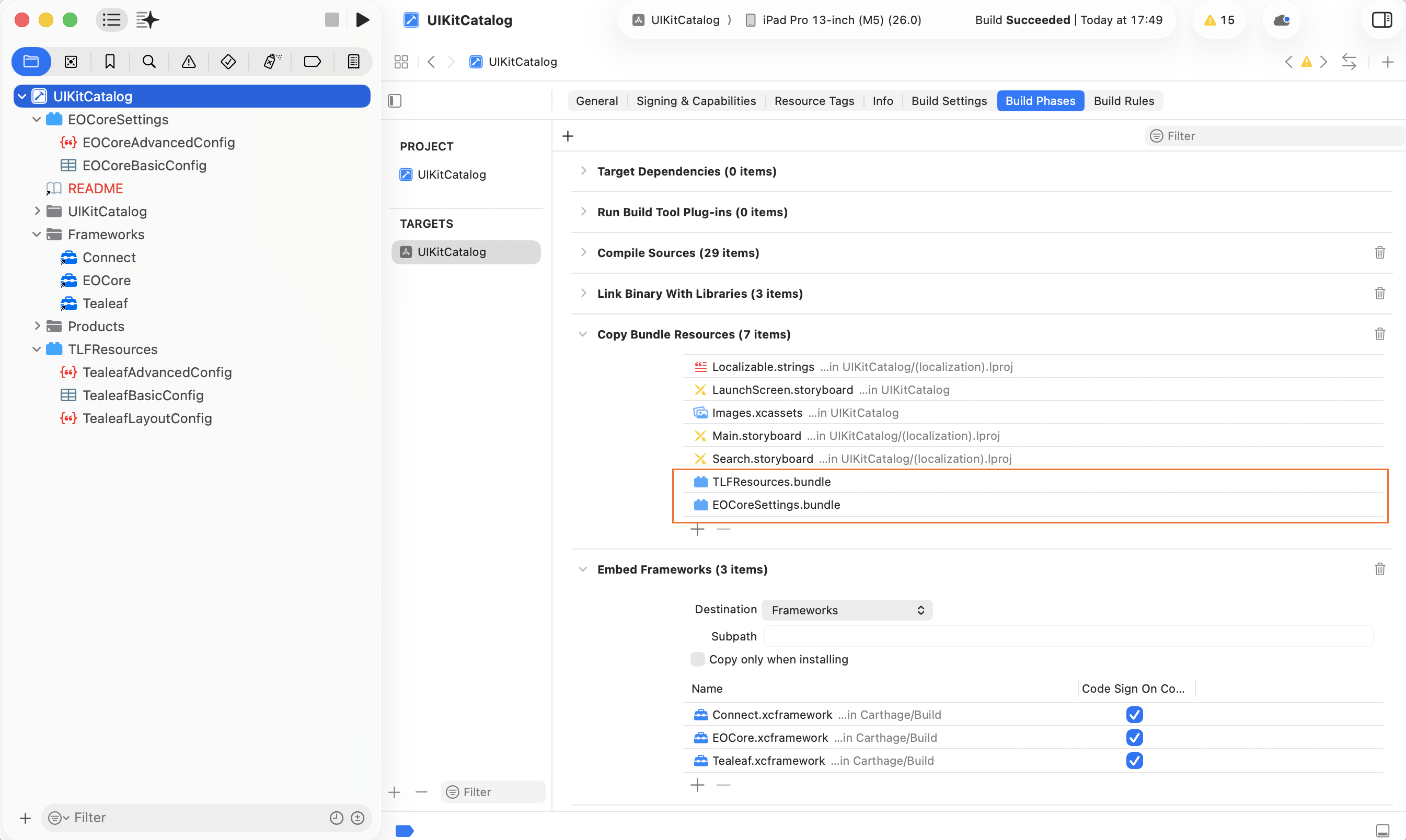1406x840 pixels.
Task: Open the Source Control navigator
Action: [71, 62]
